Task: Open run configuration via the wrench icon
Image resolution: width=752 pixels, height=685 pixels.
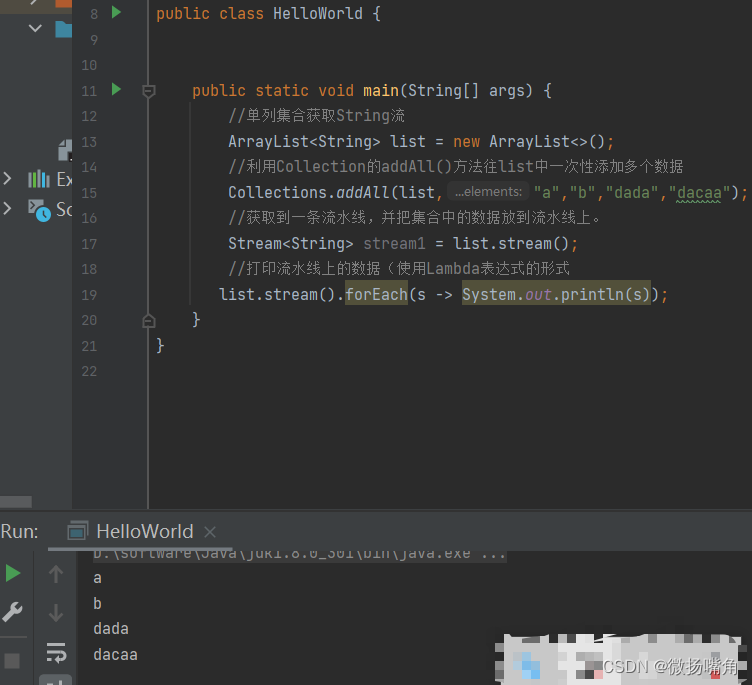Action: point(13,612)
